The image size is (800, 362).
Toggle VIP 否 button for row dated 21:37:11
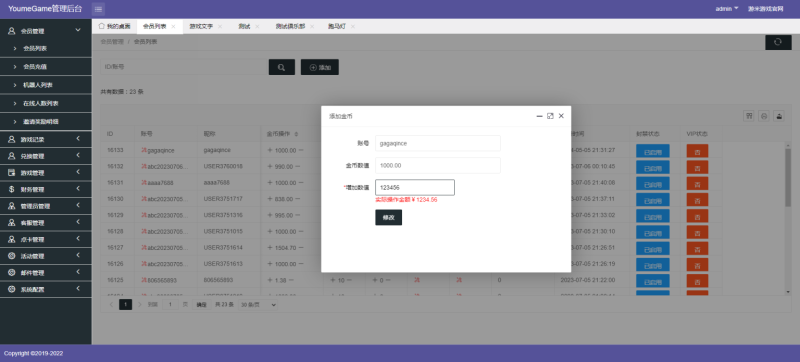click(697, 199)
